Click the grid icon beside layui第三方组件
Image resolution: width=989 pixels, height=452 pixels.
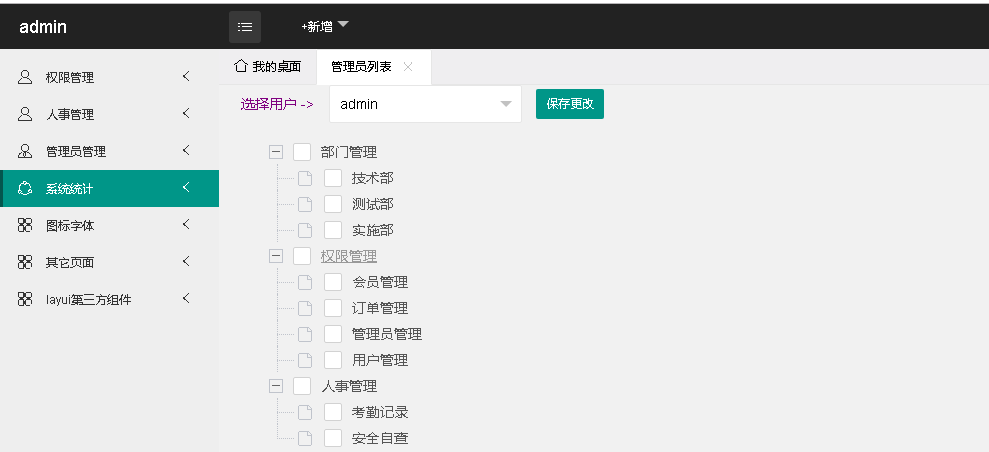pyautogui.click(x=25, y=299)
